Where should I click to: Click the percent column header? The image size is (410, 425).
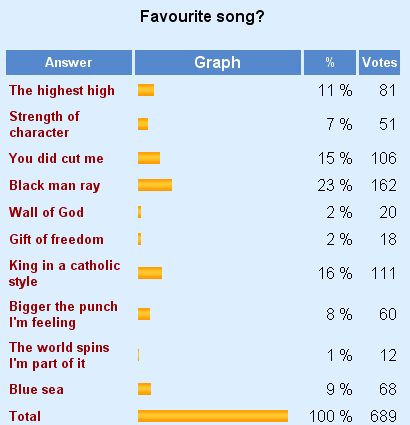[330, 62]
